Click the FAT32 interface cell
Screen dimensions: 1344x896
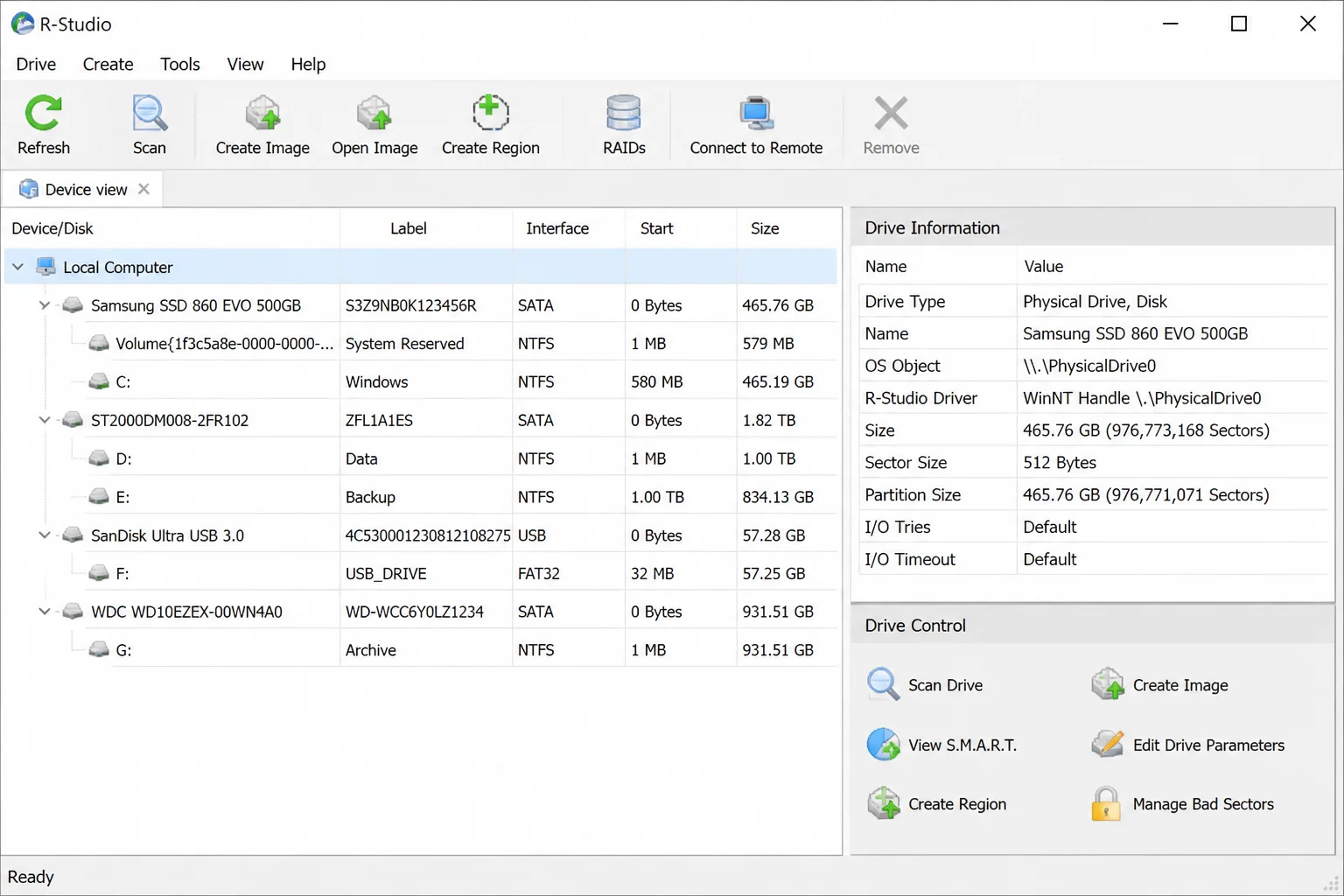538,574
